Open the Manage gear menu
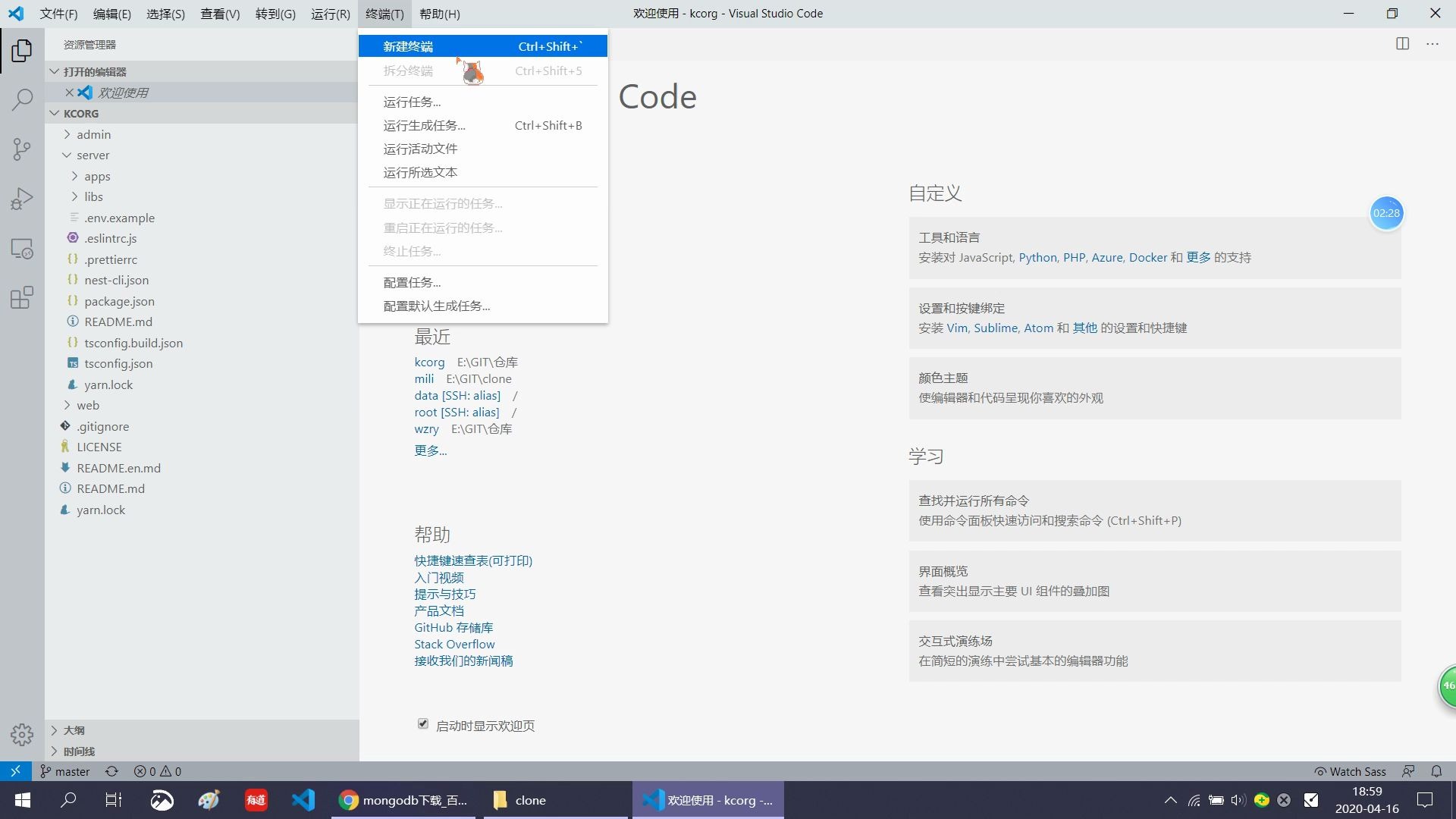 pyautogui.click(x=22, y=734)
